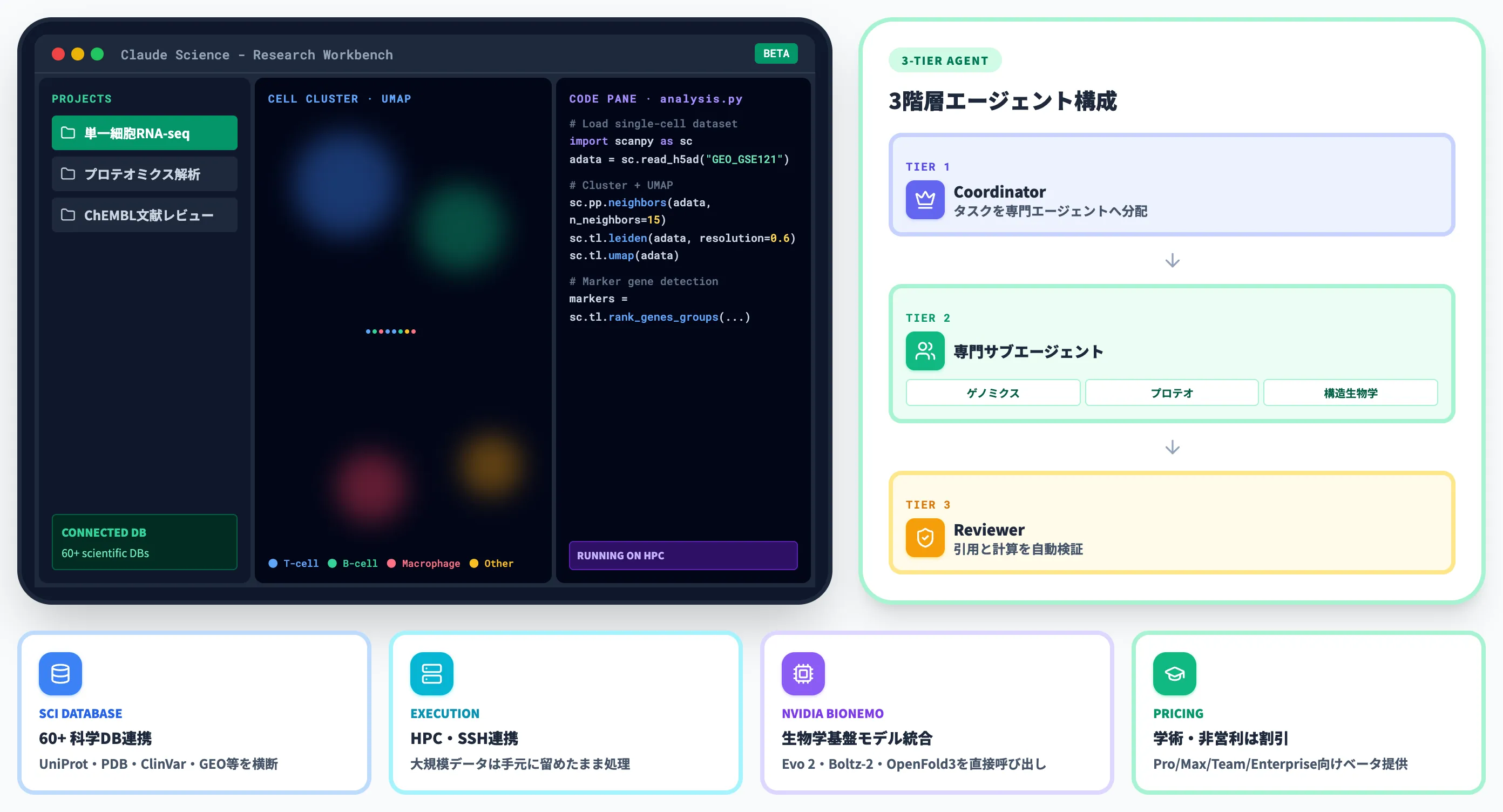This screenshot has width=1503, height=812.
Task: Click the shield icon beside Reviewer
Action: point(925,538)
